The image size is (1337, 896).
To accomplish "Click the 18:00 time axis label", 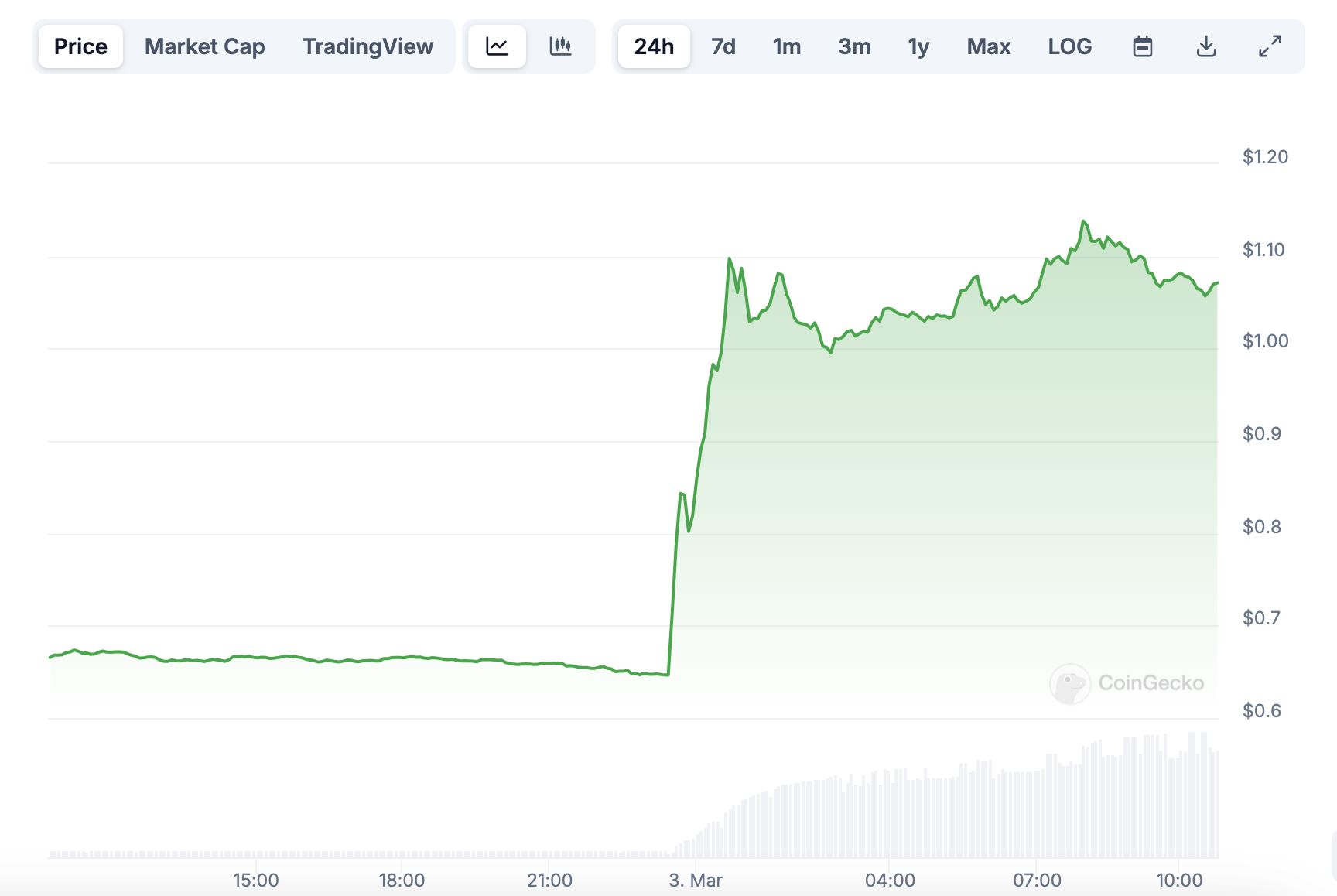I will tap(402, 880).
